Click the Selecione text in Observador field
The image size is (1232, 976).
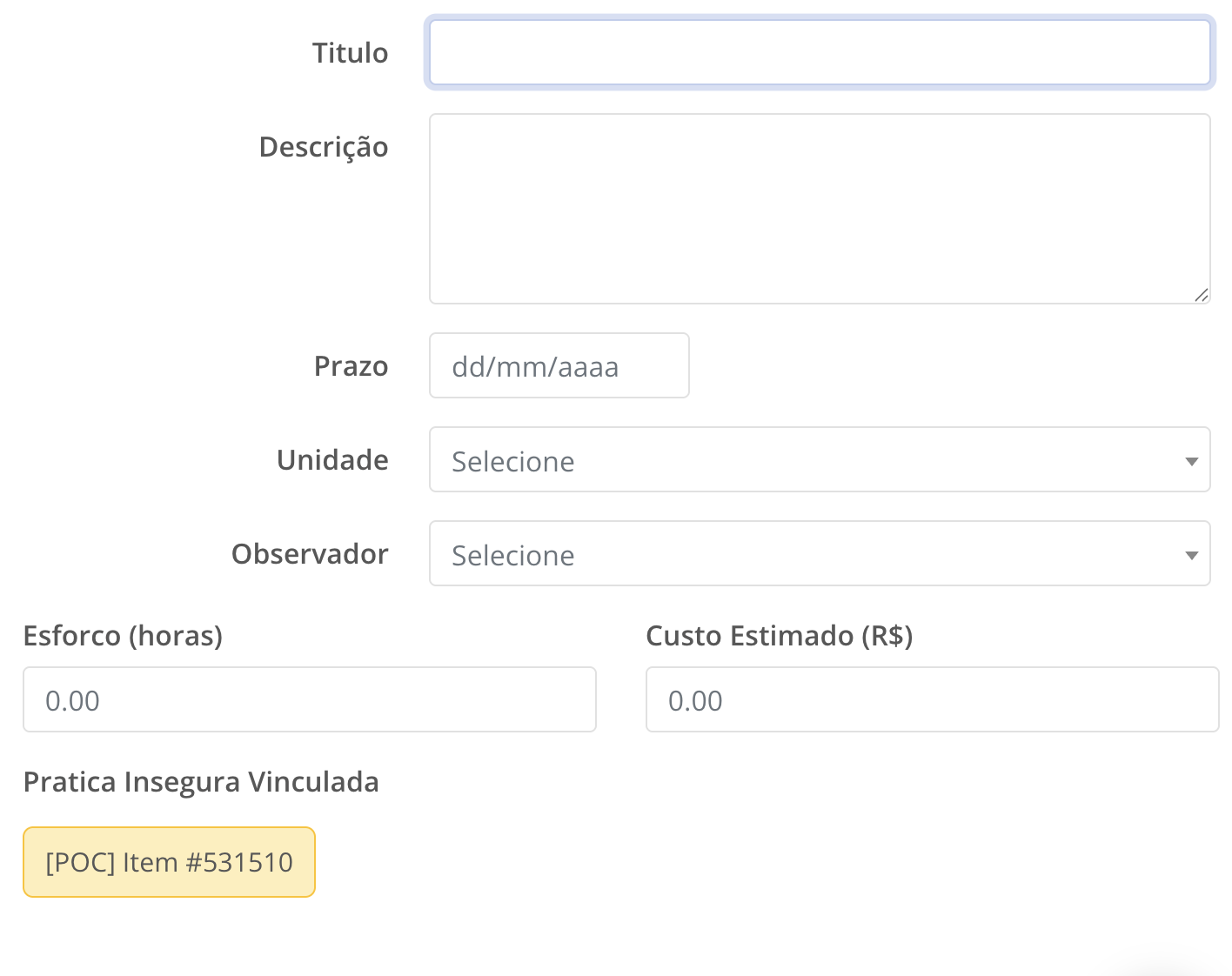pos(513,556)
